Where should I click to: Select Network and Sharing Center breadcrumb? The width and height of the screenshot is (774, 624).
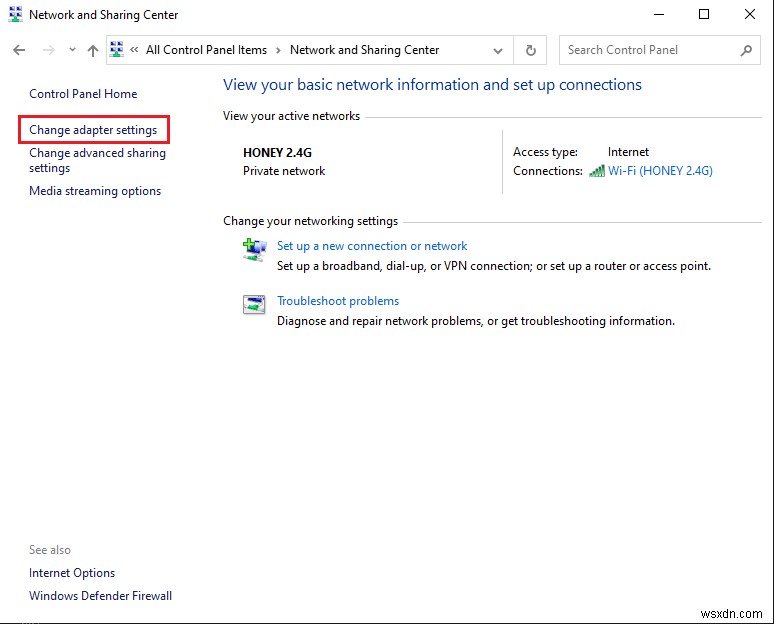[364, 50]
